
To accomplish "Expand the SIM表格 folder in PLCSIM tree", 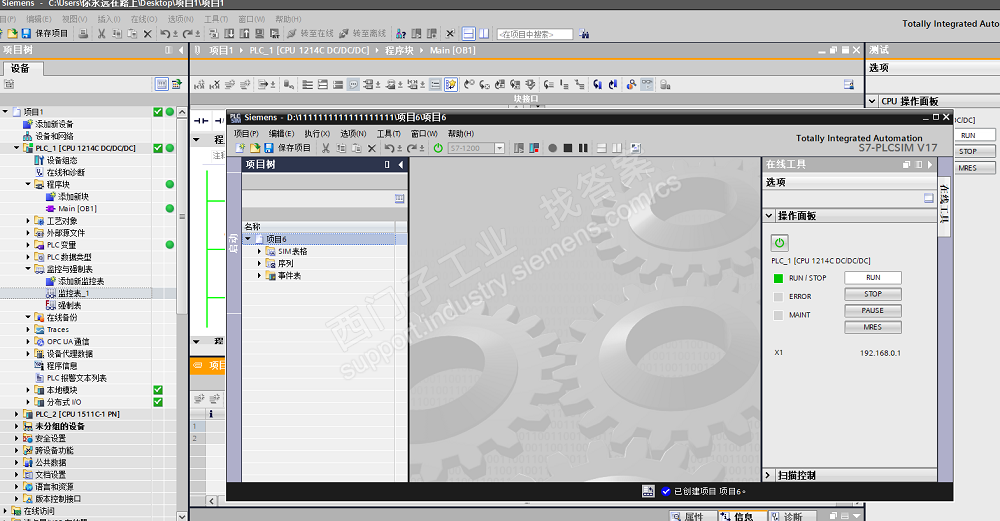I will coord(260,251).
